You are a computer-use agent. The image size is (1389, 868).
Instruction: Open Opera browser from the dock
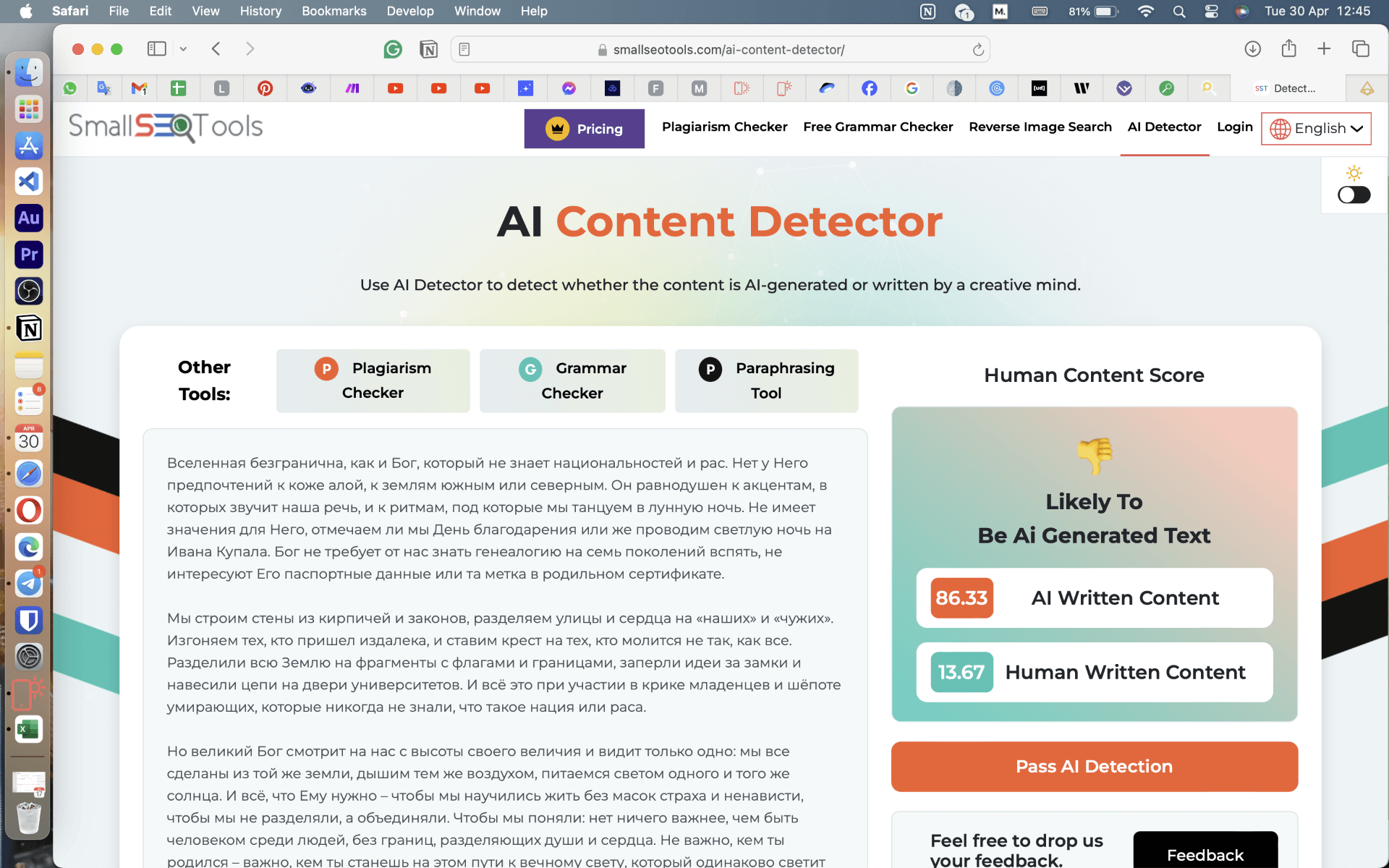point(29,510)
